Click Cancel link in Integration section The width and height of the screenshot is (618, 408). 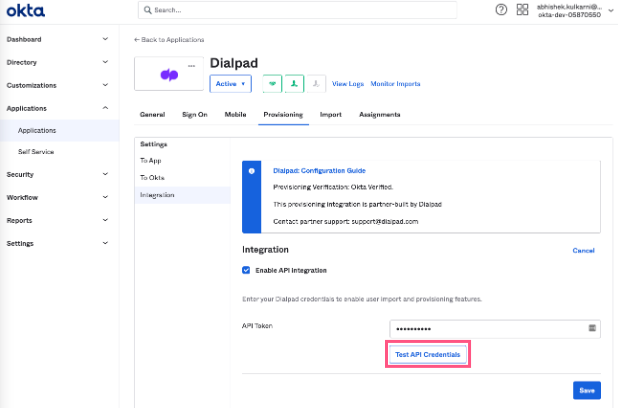pyautogui.click(x=583, y=250)
